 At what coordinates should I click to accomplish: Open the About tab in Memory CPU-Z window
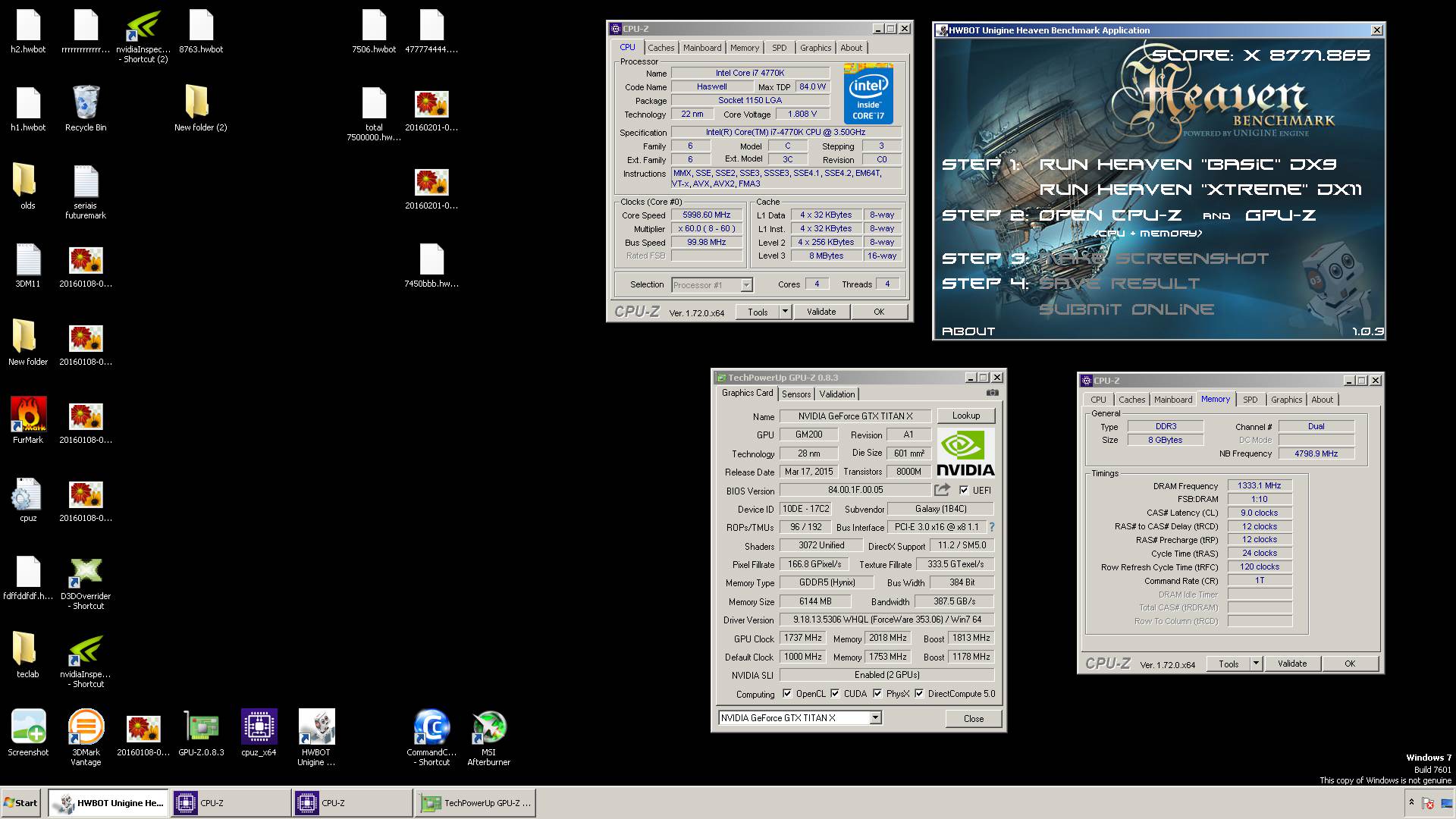pyautogui.click(x=1322, y=400)
